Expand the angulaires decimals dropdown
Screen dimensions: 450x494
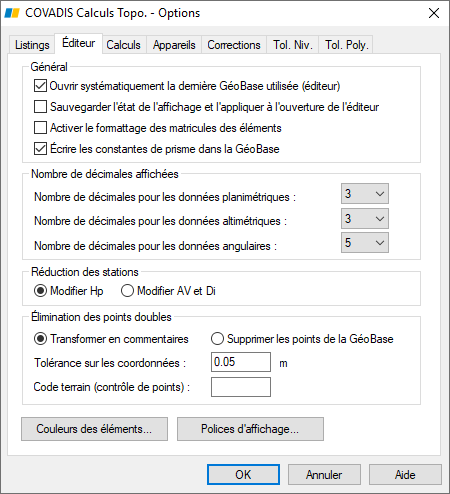[x=365, y=243]
